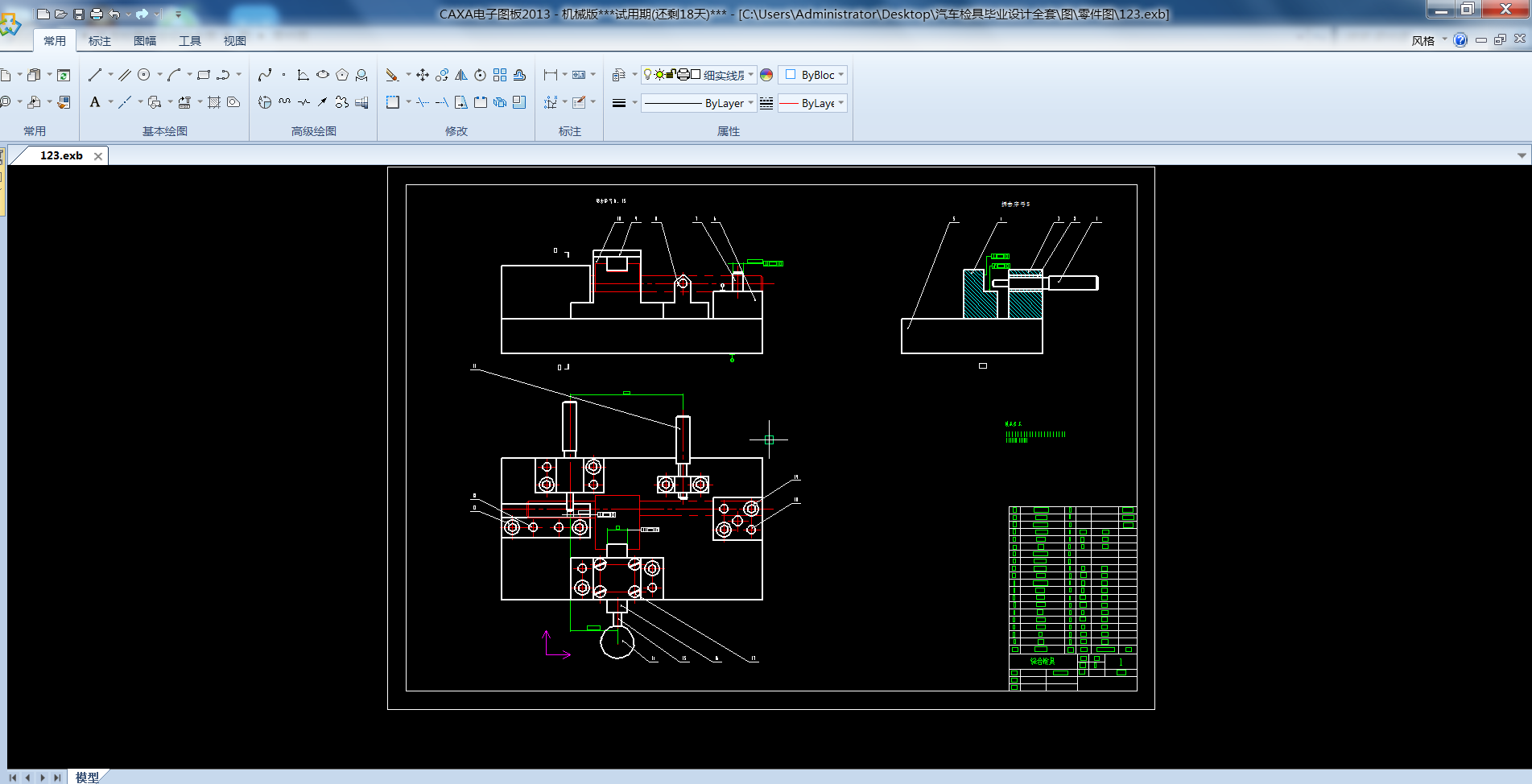Open the color wheel picker
This screenshot has height=784, width=1532.
[x=766, y=75]
